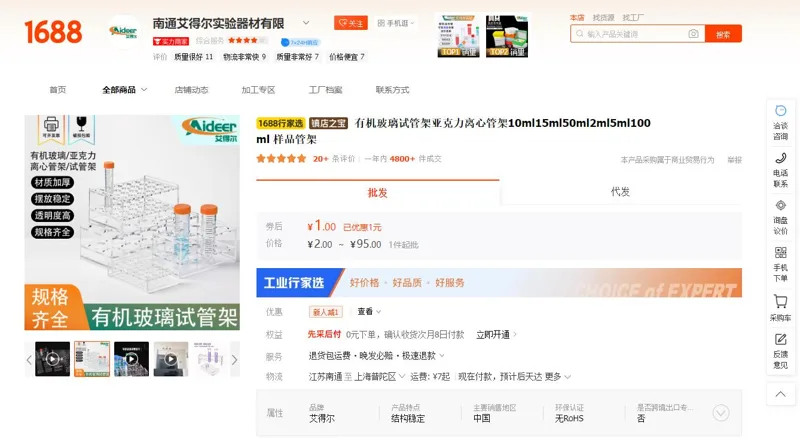Click the back-to-top arrow icon
The image size is (800, 441).
pyautogui.click(x=780, y=394)
